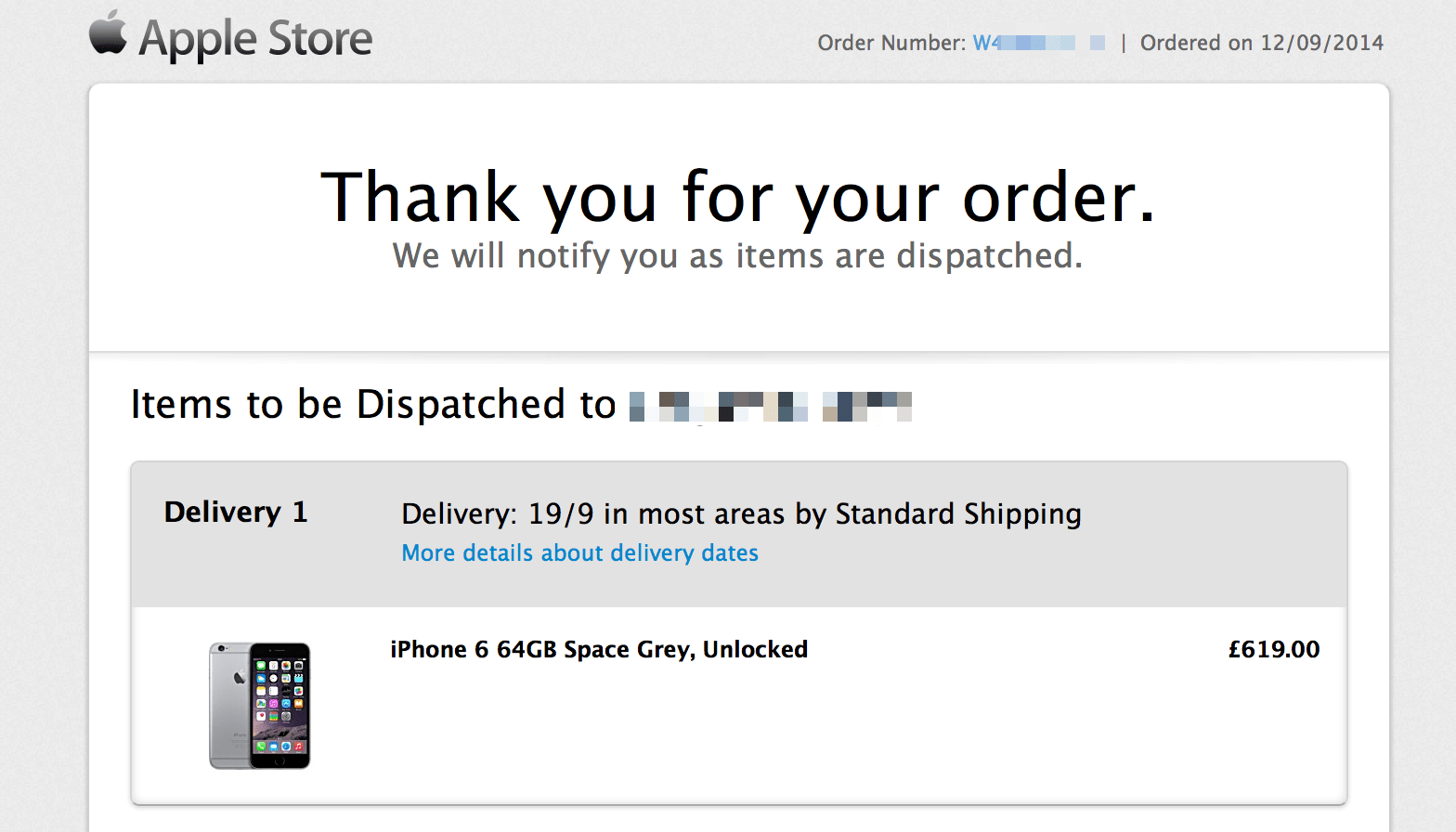1456x832 pixels.
Task: Click the grey iPhone back in the product image
Action: click(229, 706)
